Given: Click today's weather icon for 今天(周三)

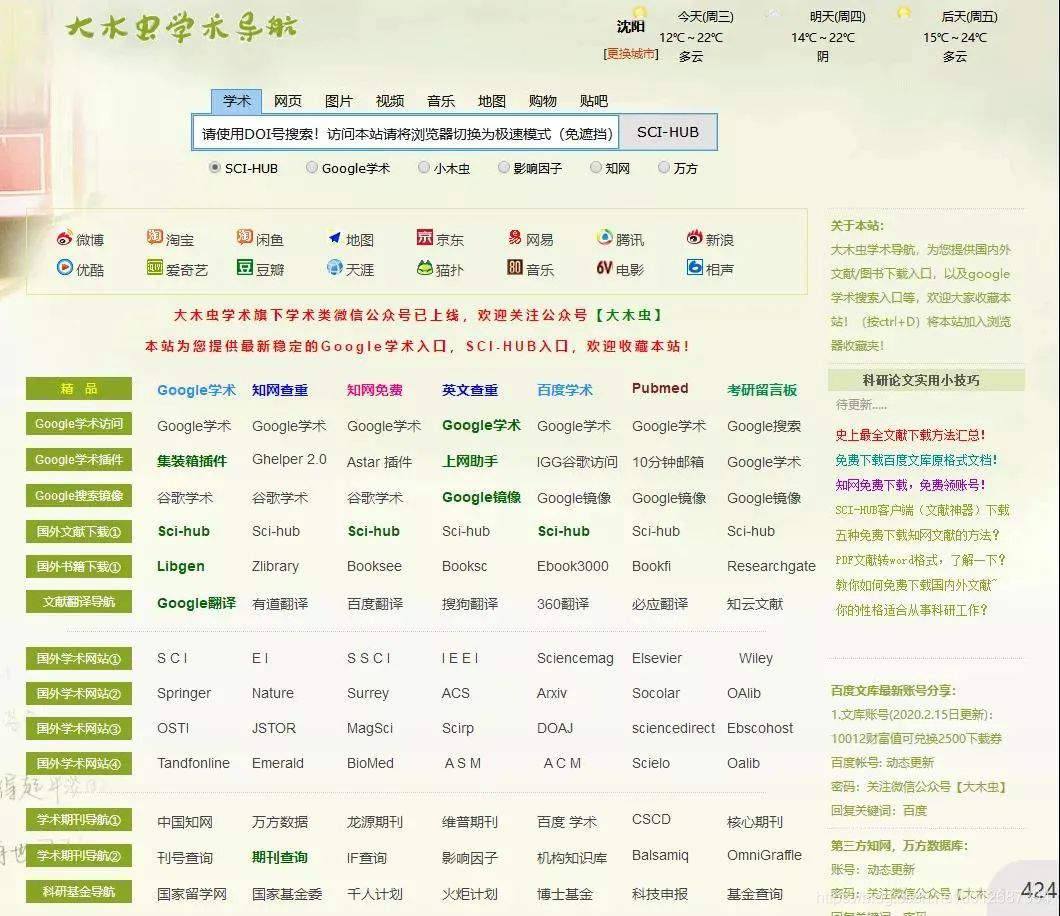Looking at the screenshot, I should click(x=639, y=13).
